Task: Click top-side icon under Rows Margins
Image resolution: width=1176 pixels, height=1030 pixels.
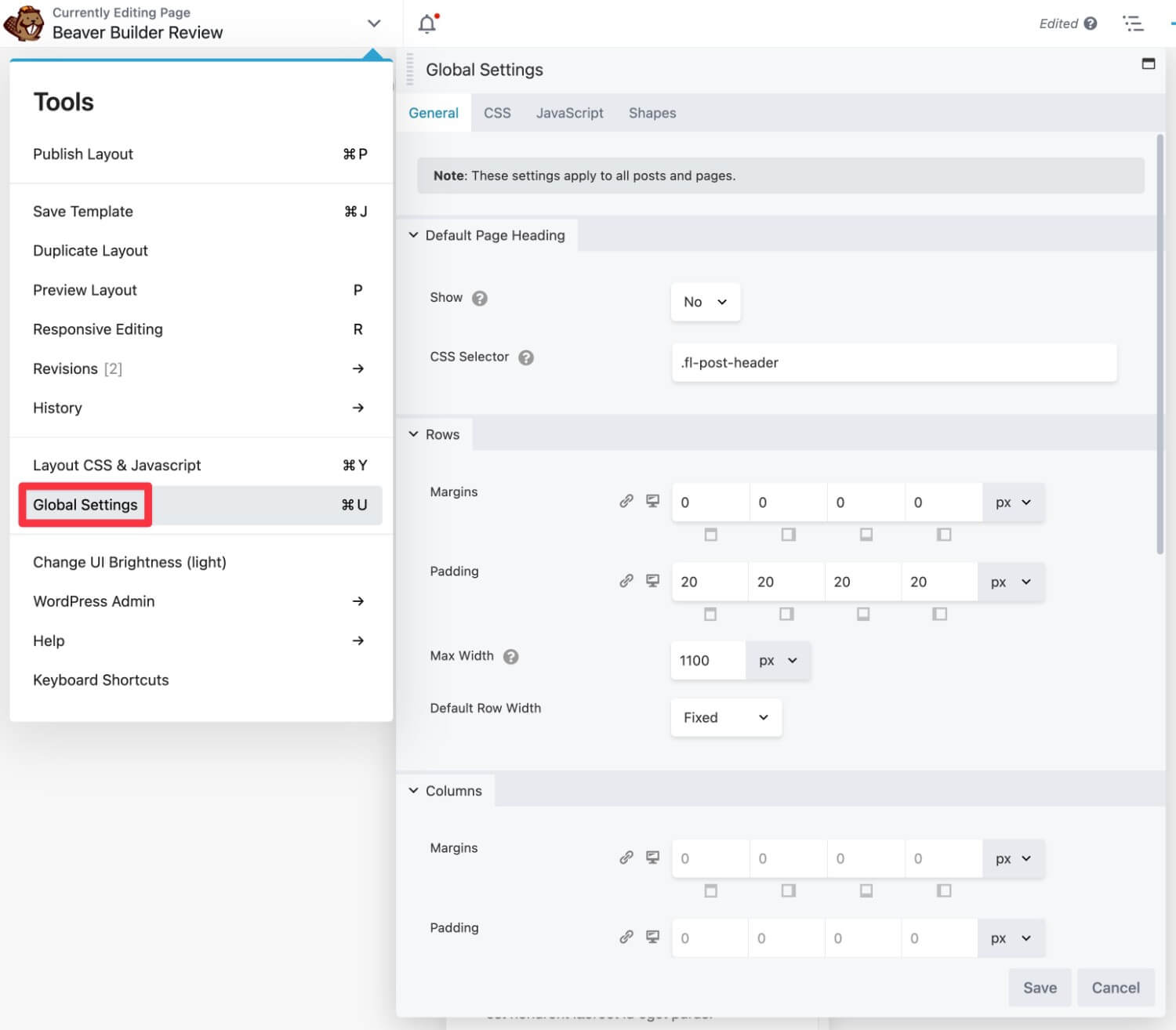Action: (711, 535)
